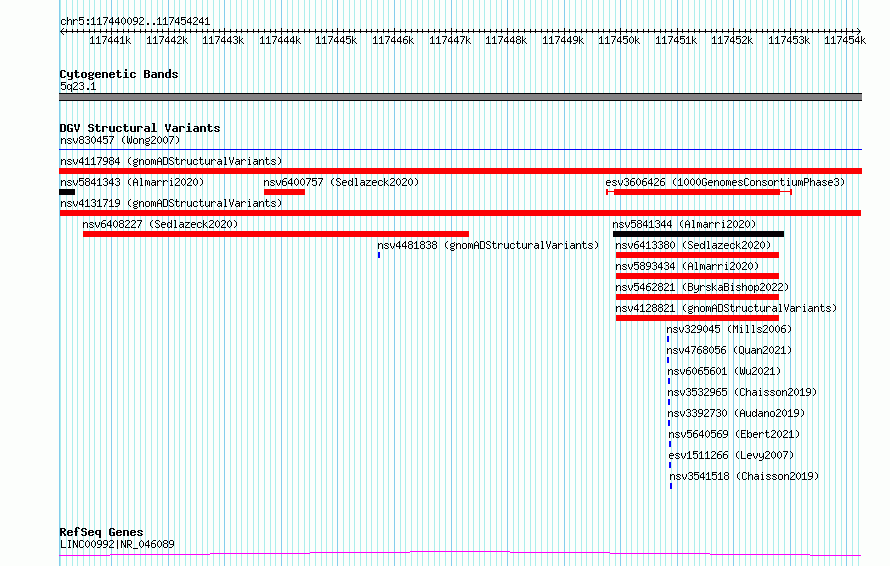Screen dimensions: 890x566
Task: Open the nsv3392730 (Audano2019) label
Action: 736,413
